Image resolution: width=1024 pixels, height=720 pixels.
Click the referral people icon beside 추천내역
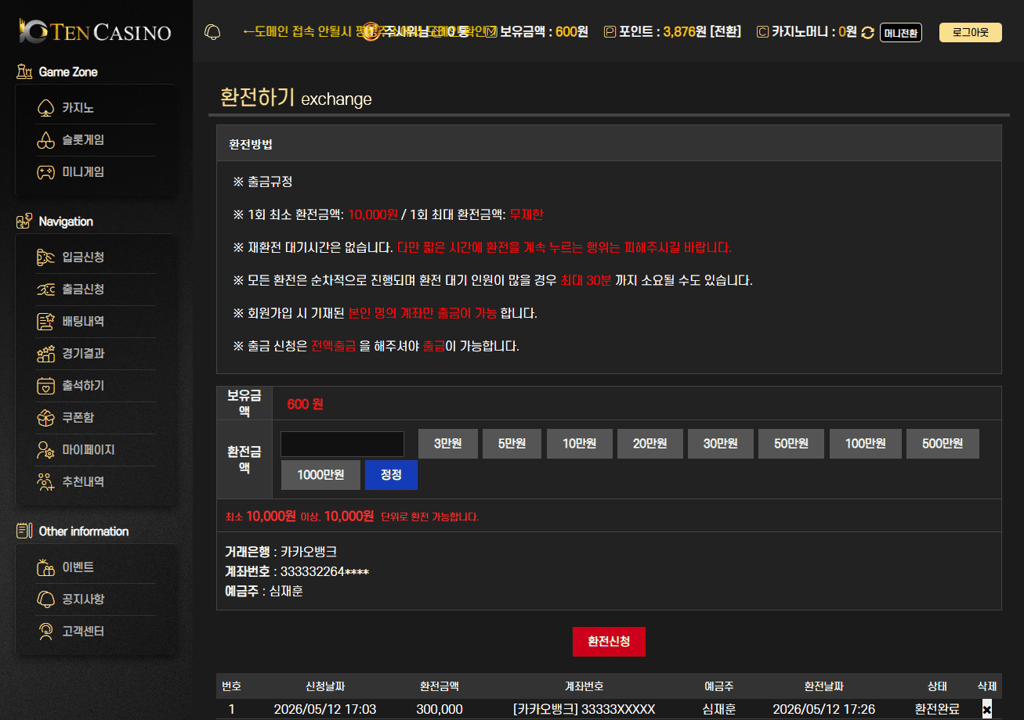(46, 482)
